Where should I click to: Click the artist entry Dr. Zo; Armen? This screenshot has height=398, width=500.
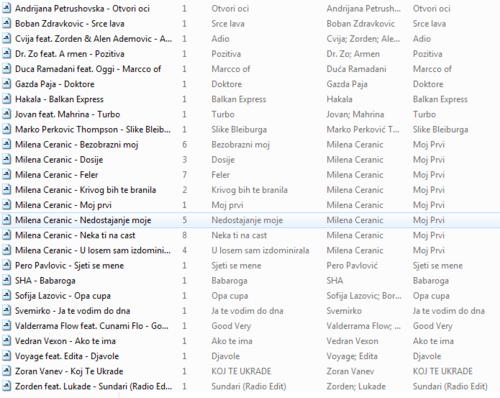(x=353, y=54)
